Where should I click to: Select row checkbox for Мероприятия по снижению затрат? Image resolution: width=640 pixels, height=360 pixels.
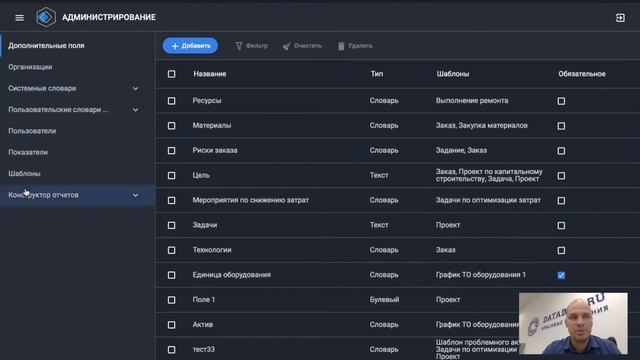[171, 200]
